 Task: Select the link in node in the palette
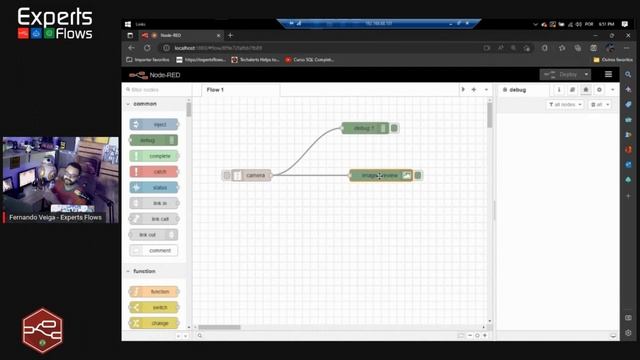tap(154, 203)
